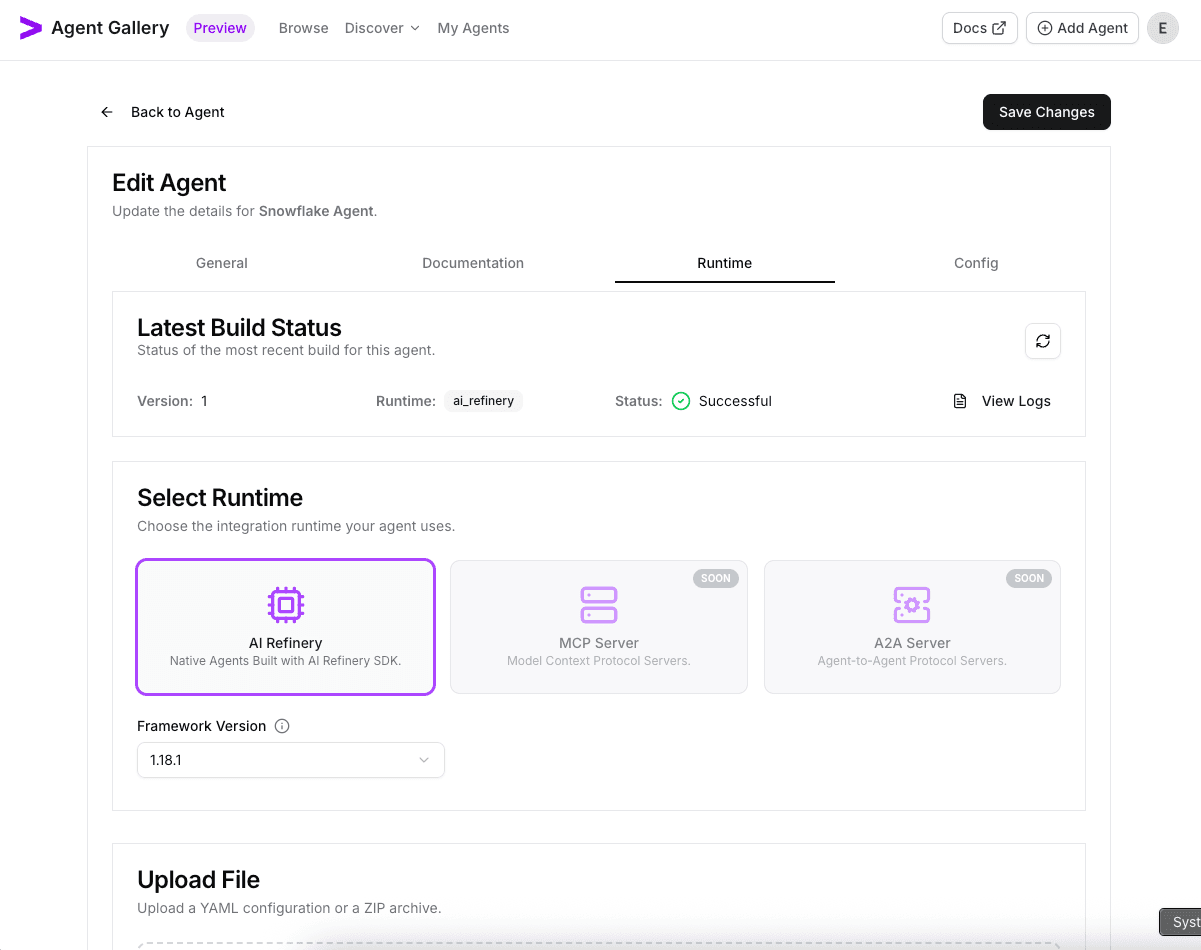Select the AI Refinery runtime card

(285, 627)
